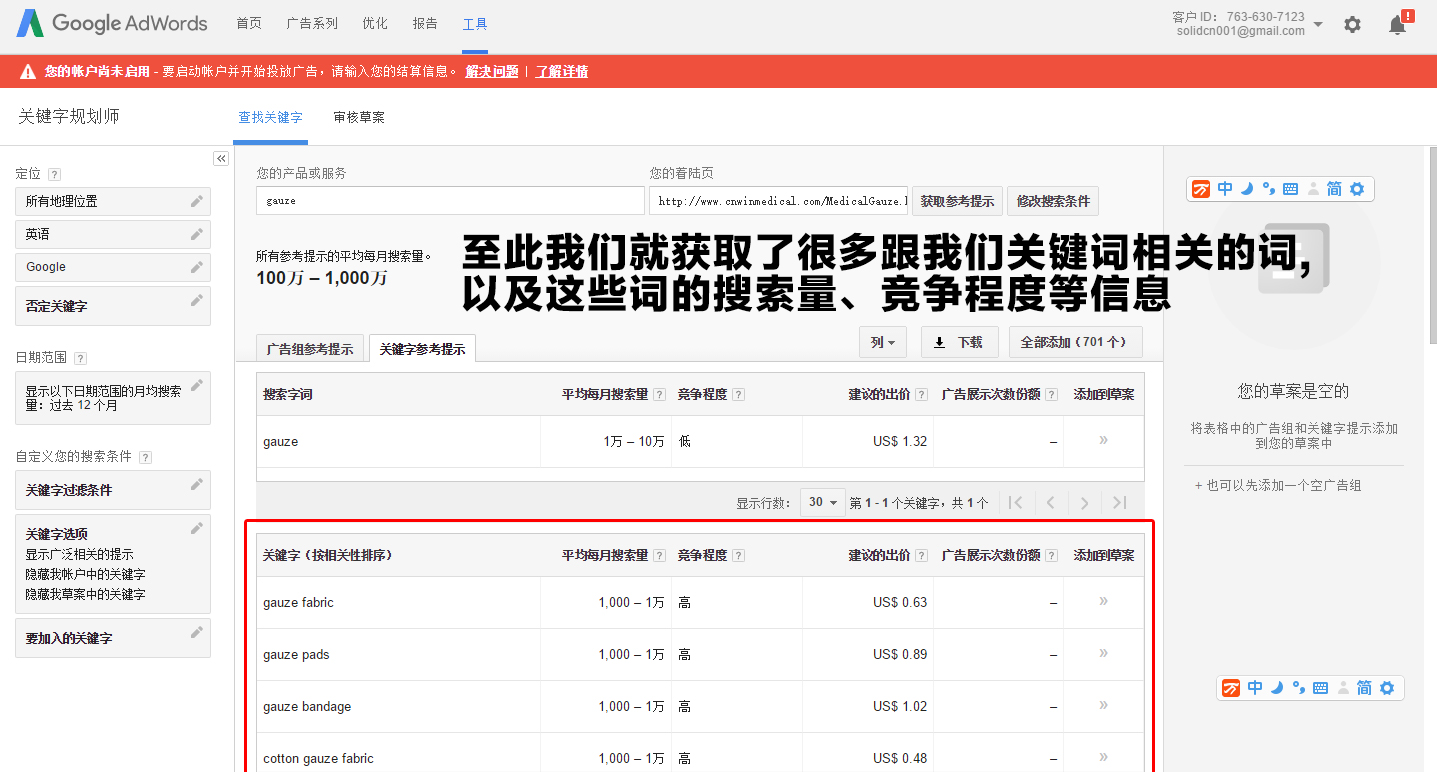Edit the 所有地理位置 targeting
The image size is (1437, 772).
coord(197,201)
